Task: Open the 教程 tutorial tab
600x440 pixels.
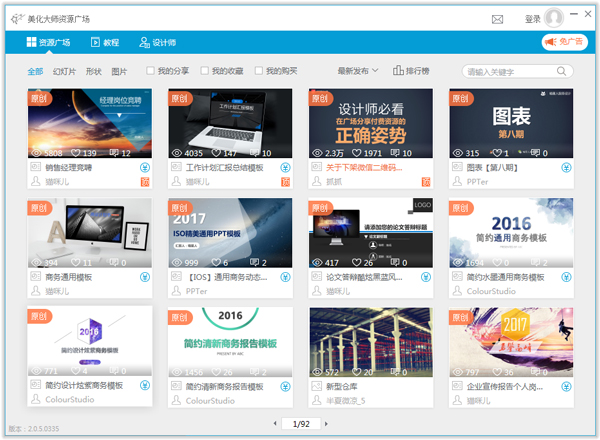Action: [104, 42]
